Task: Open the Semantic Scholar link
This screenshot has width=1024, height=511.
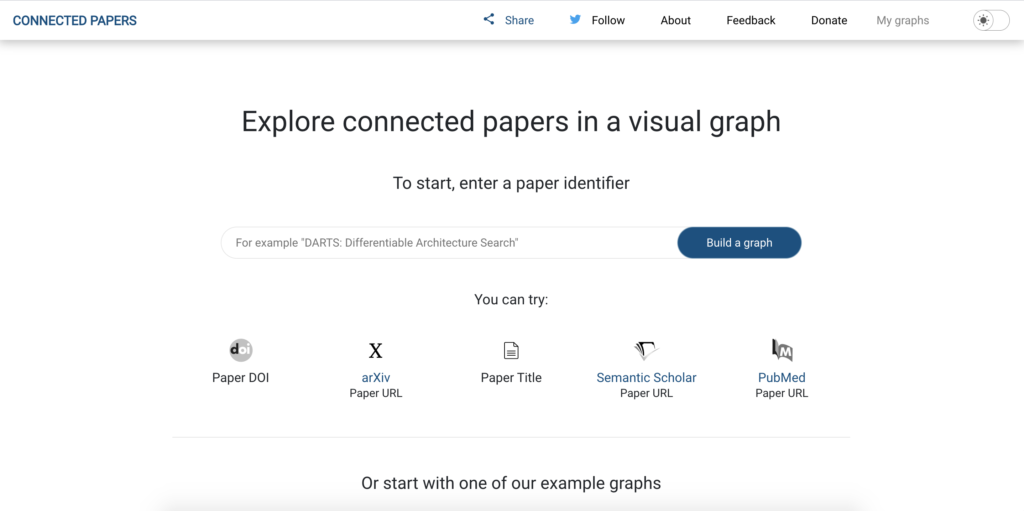Action: click(647, 378)
